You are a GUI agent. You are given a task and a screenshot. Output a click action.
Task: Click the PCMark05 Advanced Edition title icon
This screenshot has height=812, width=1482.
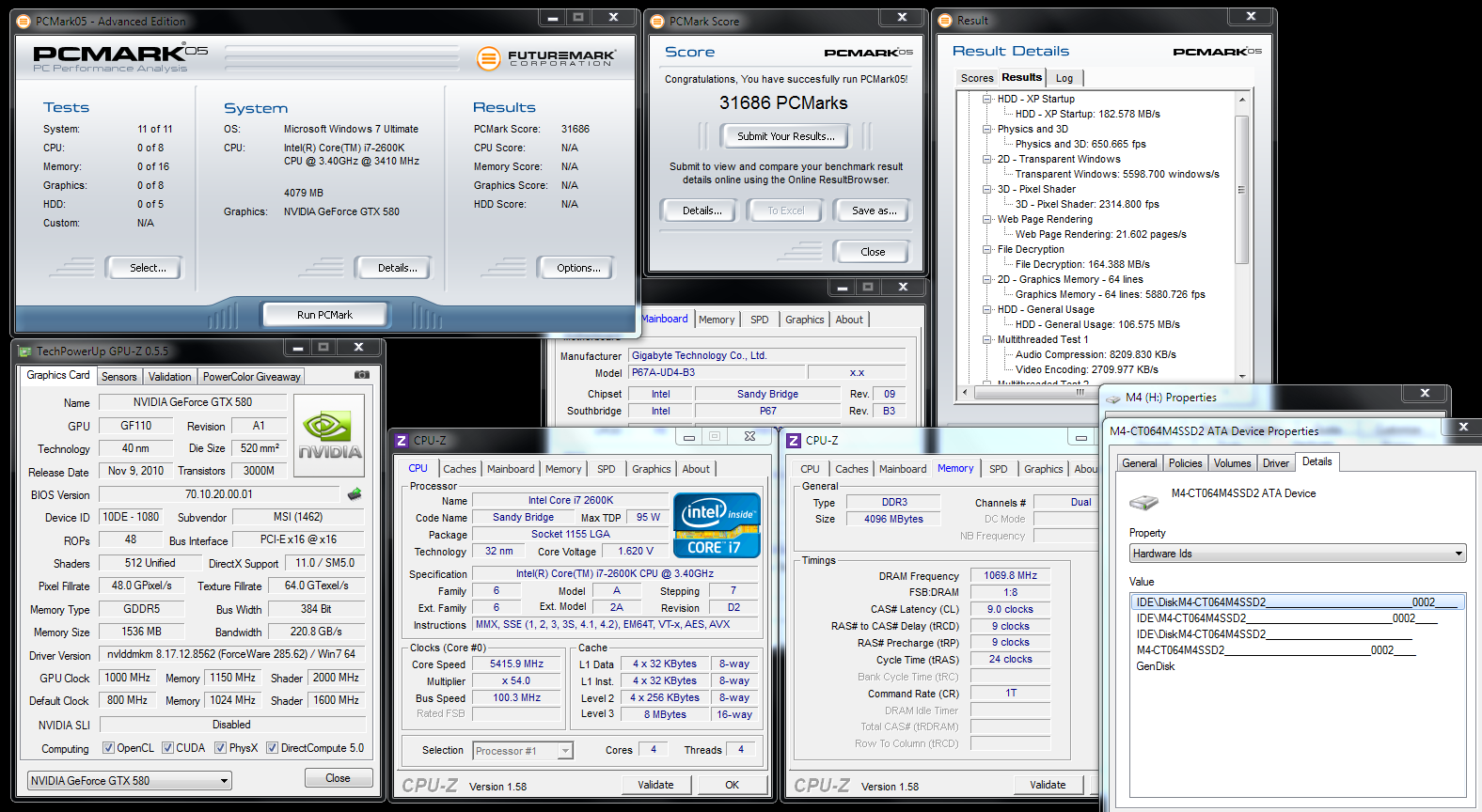pyautogui.click(x=24, y=21)
